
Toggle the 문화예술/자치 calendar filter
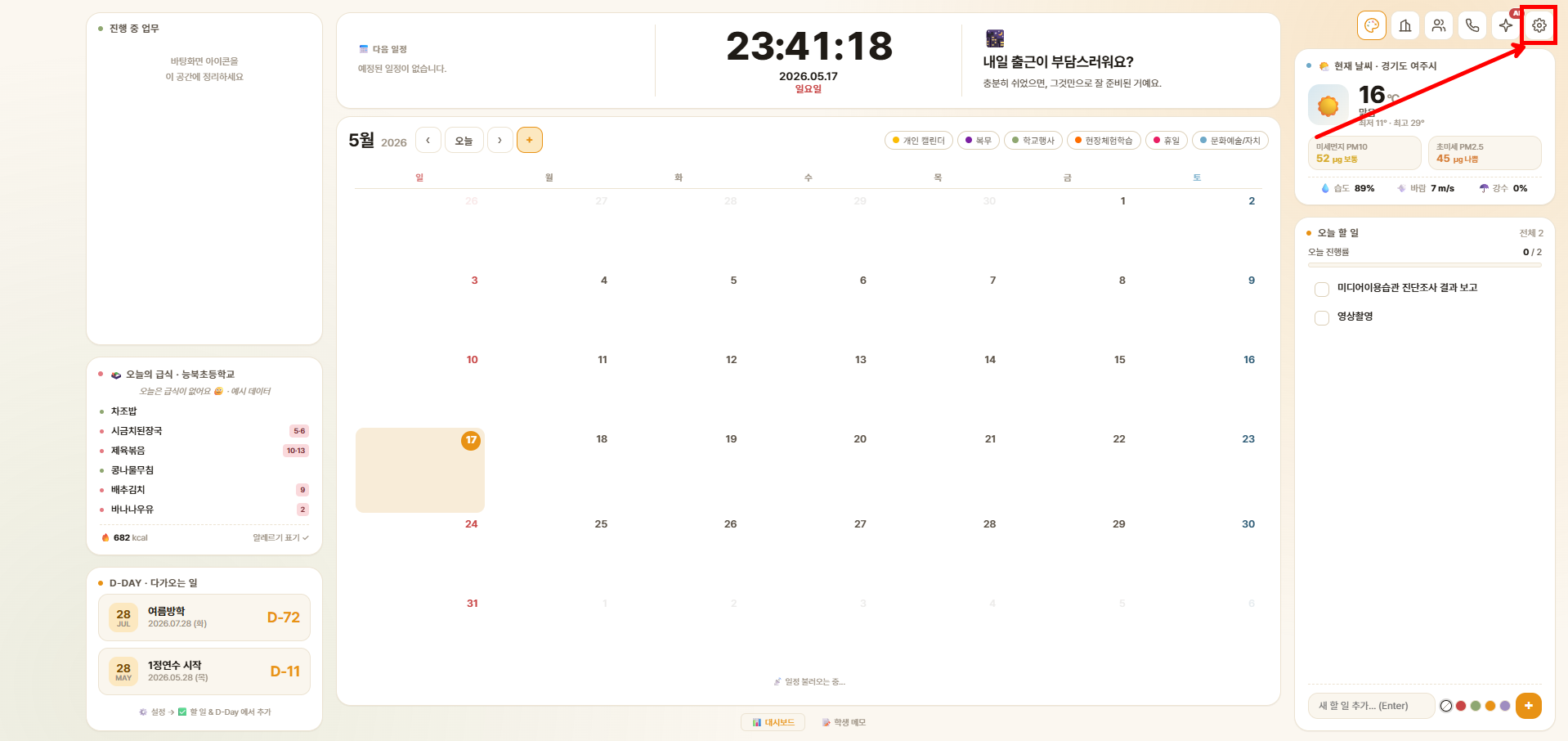pos(1230,141)
